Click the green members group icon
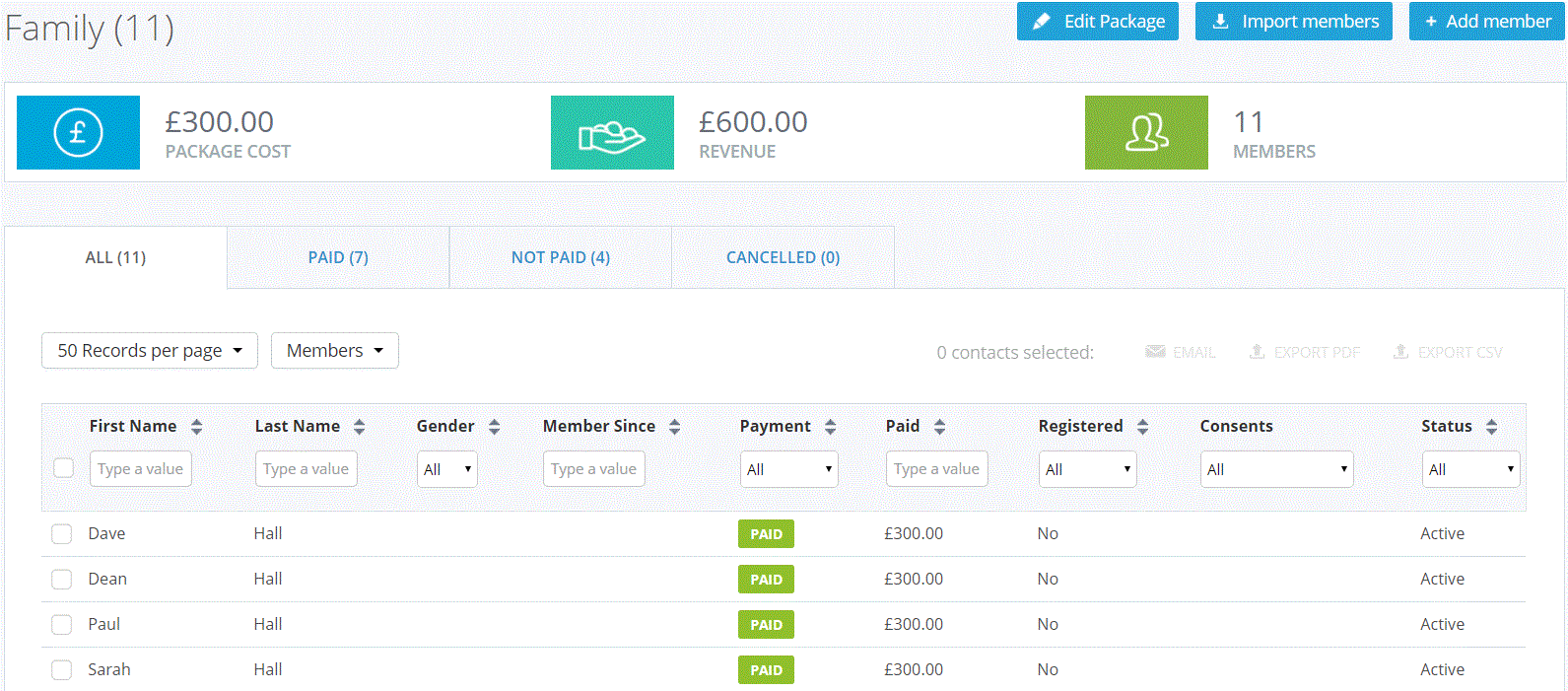This screenshot has height=691, width=1568. pyautogui.click(x=1146, y=133)
